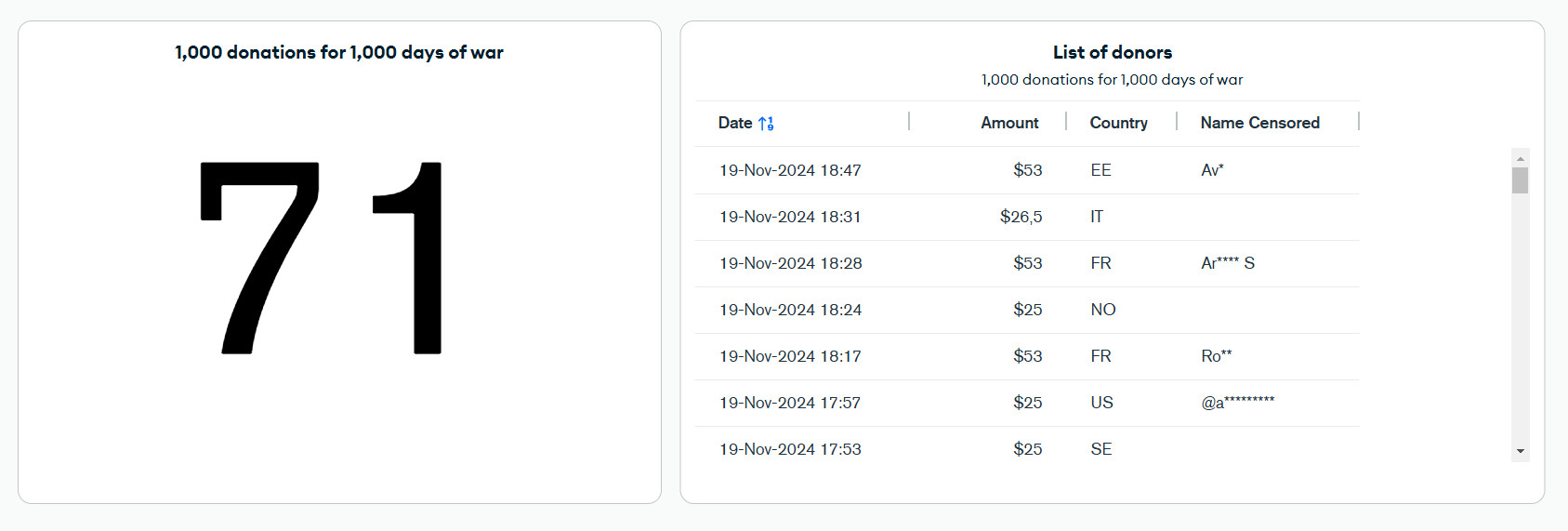Click the donor name Ar**** S
The height and width of the screenshot is (531, 1568).
(x=1228, y=263)
